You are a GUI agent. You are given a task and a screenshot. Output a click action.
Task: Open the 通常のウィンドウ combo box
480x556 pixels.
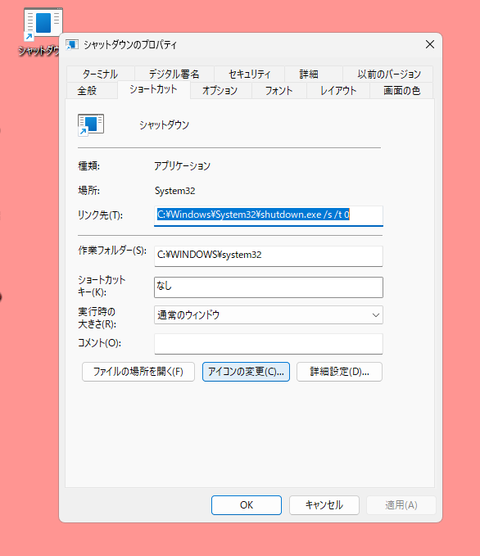268,315
